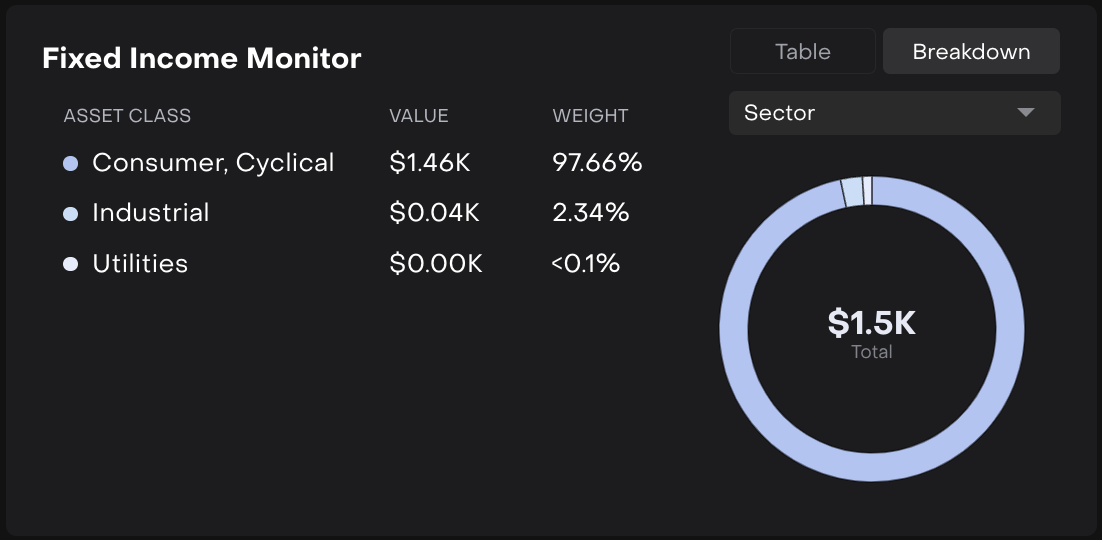1102x540 pixels.
Task: Click the Utilities legend dot
Action: (x=70, y=264)
